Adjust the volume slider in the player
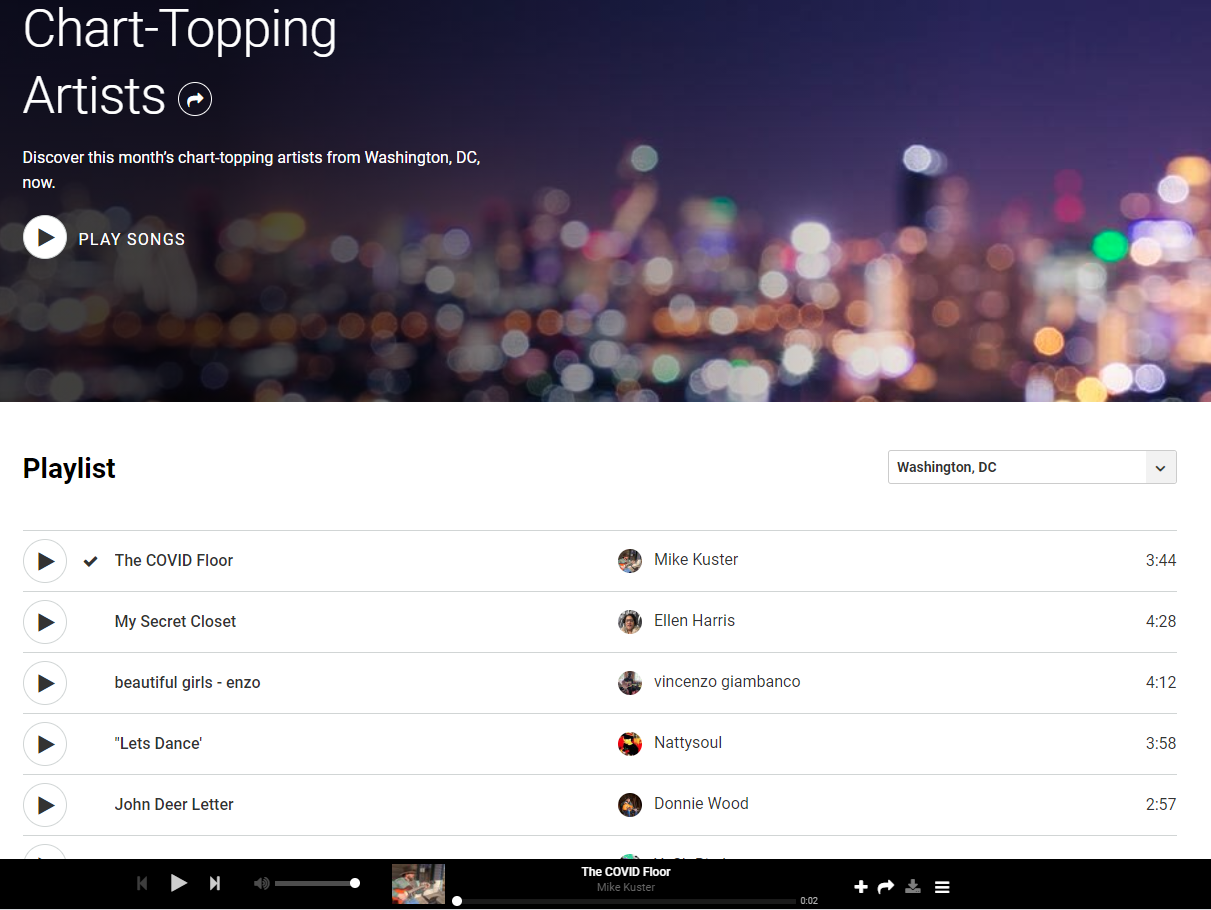This screenshot has height=910, width=1211. click(315, 883)
